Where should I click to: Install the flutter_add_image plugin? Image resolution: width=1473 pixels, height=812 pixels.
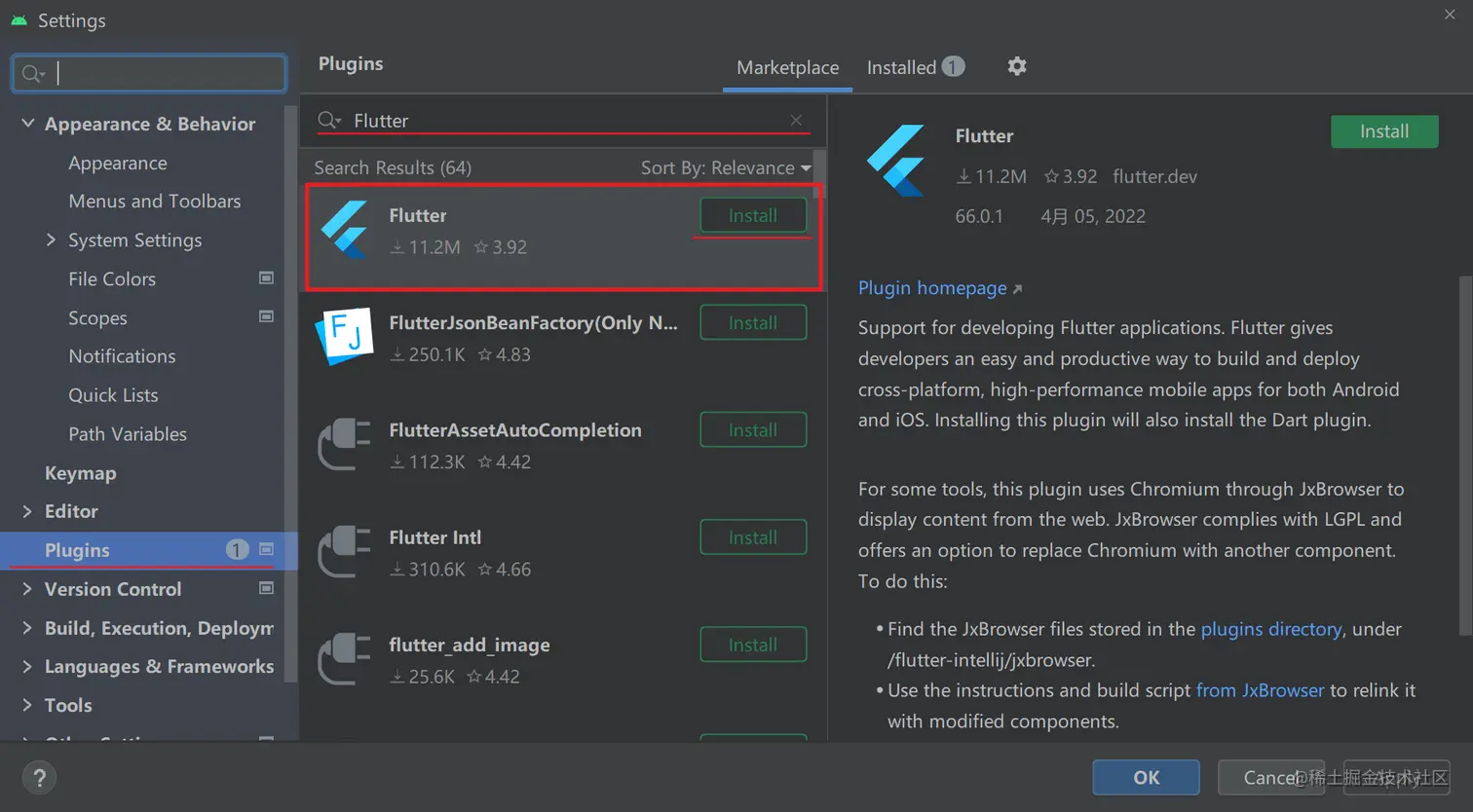click(753, 645)
